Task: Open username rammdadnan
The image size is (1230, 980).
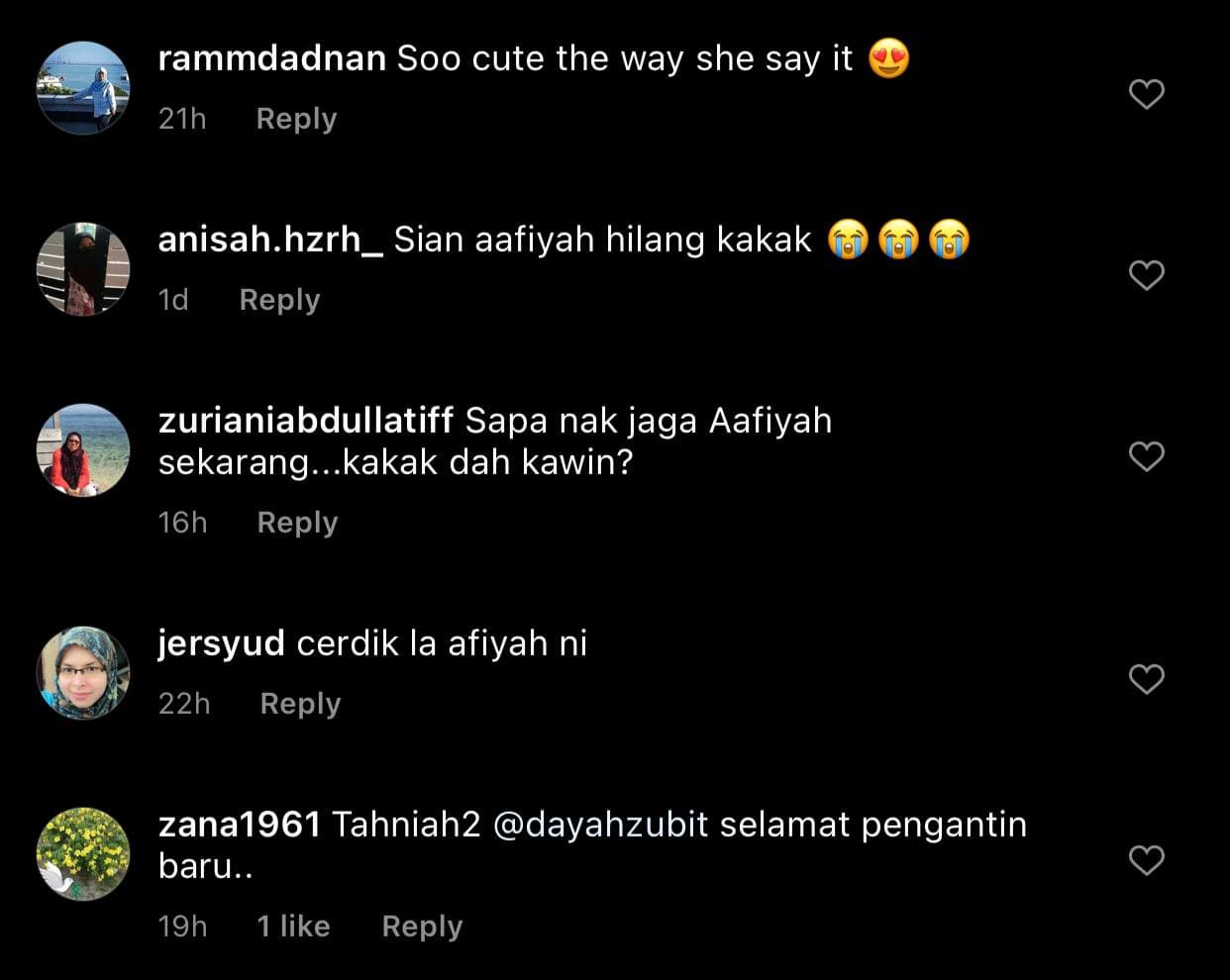Action: [272, 58]
